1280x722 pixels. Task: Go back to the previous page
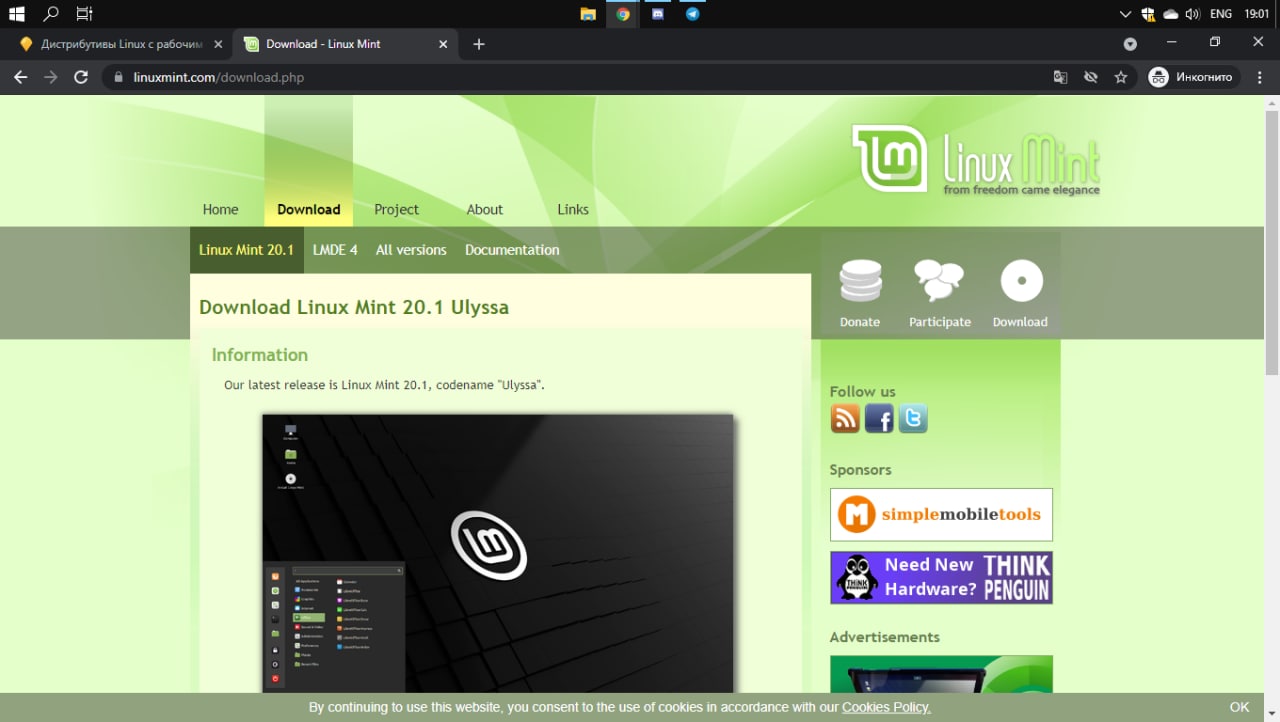20,77
